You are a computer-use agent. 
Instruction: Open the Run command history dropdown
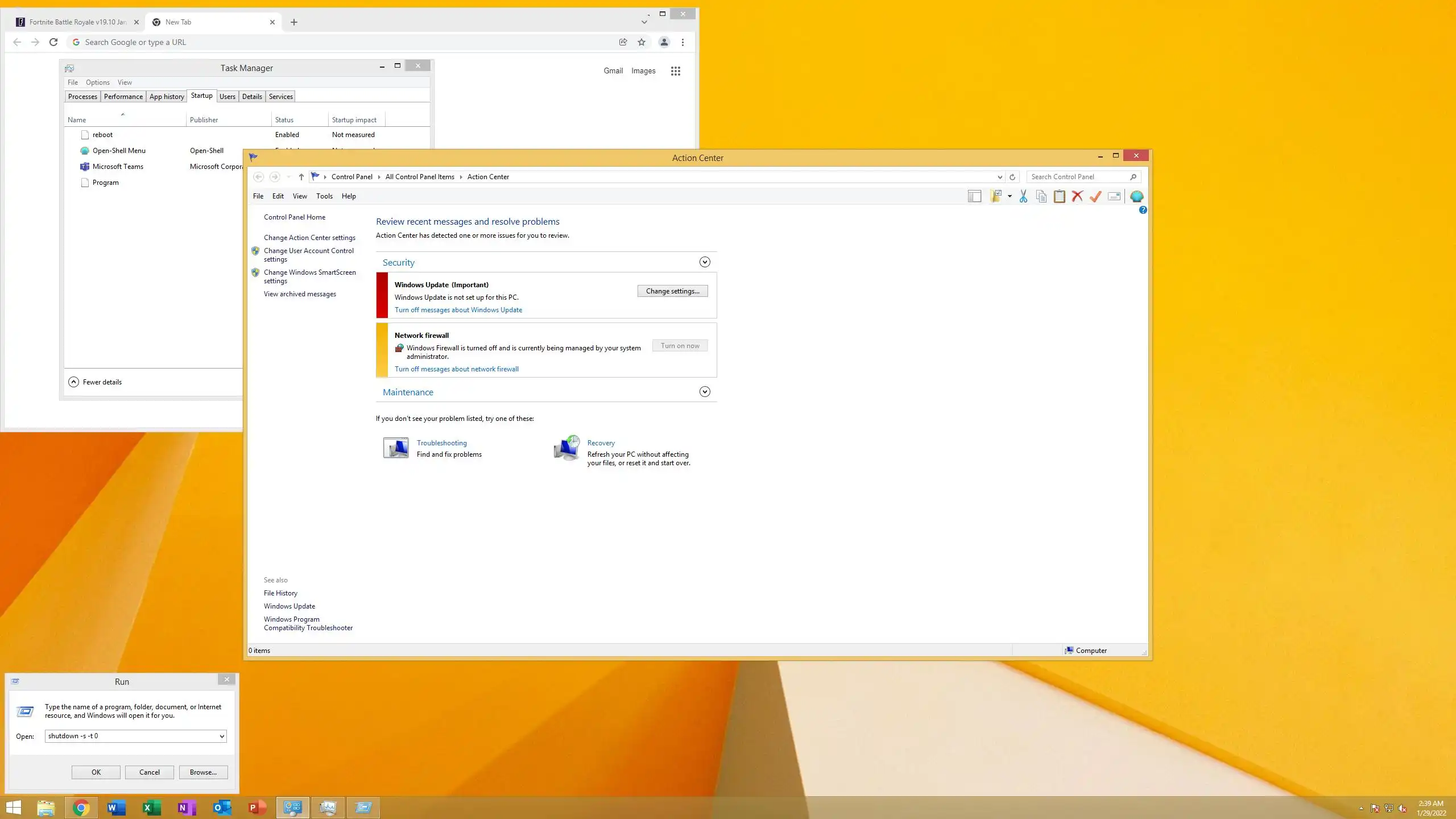(221, 736)
